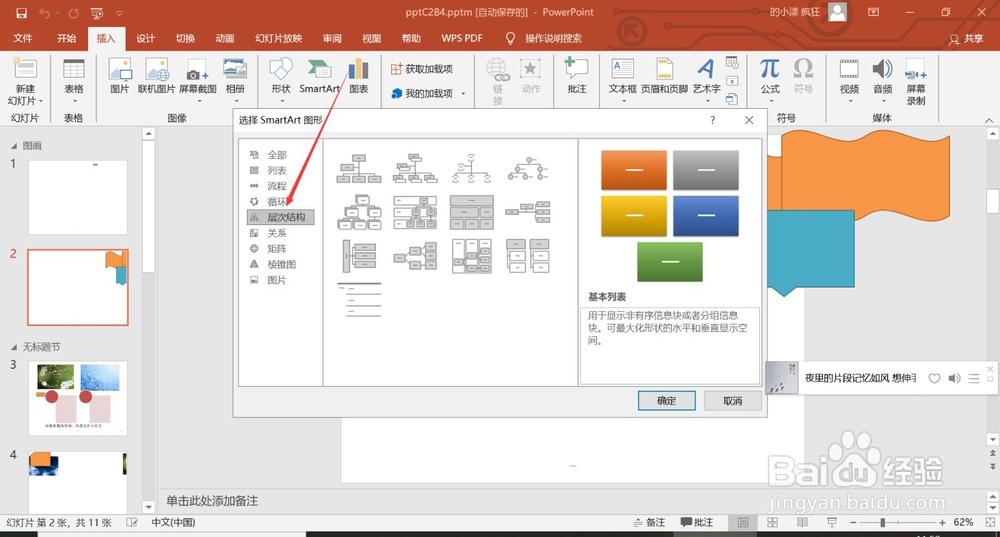This screenshot has height=537, width=1000.
Task: Switch to Home (开始) tab
Action: click(x=66, y=38)
